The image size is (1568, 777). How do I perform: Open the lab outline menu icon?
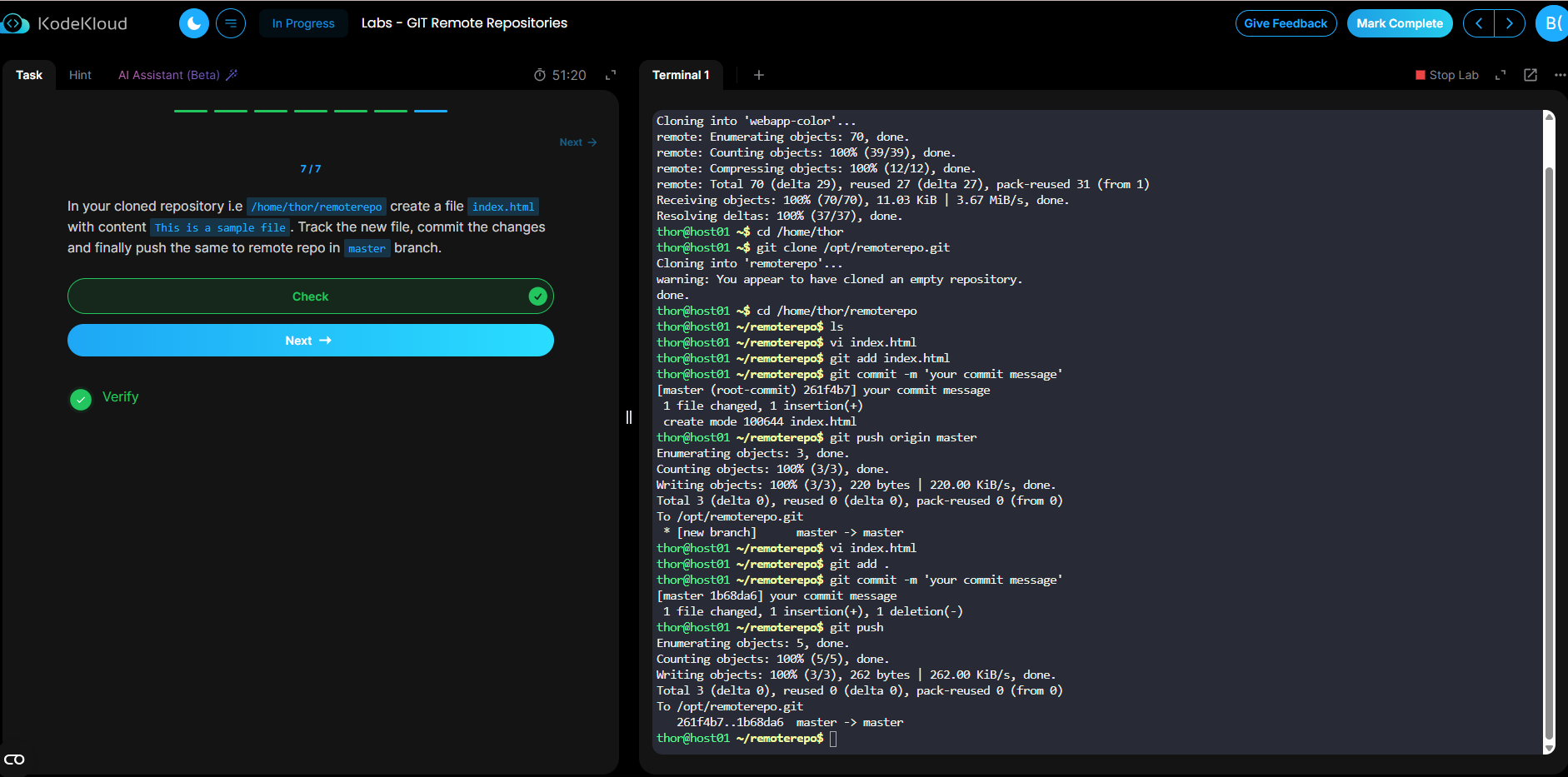point(231,23)
